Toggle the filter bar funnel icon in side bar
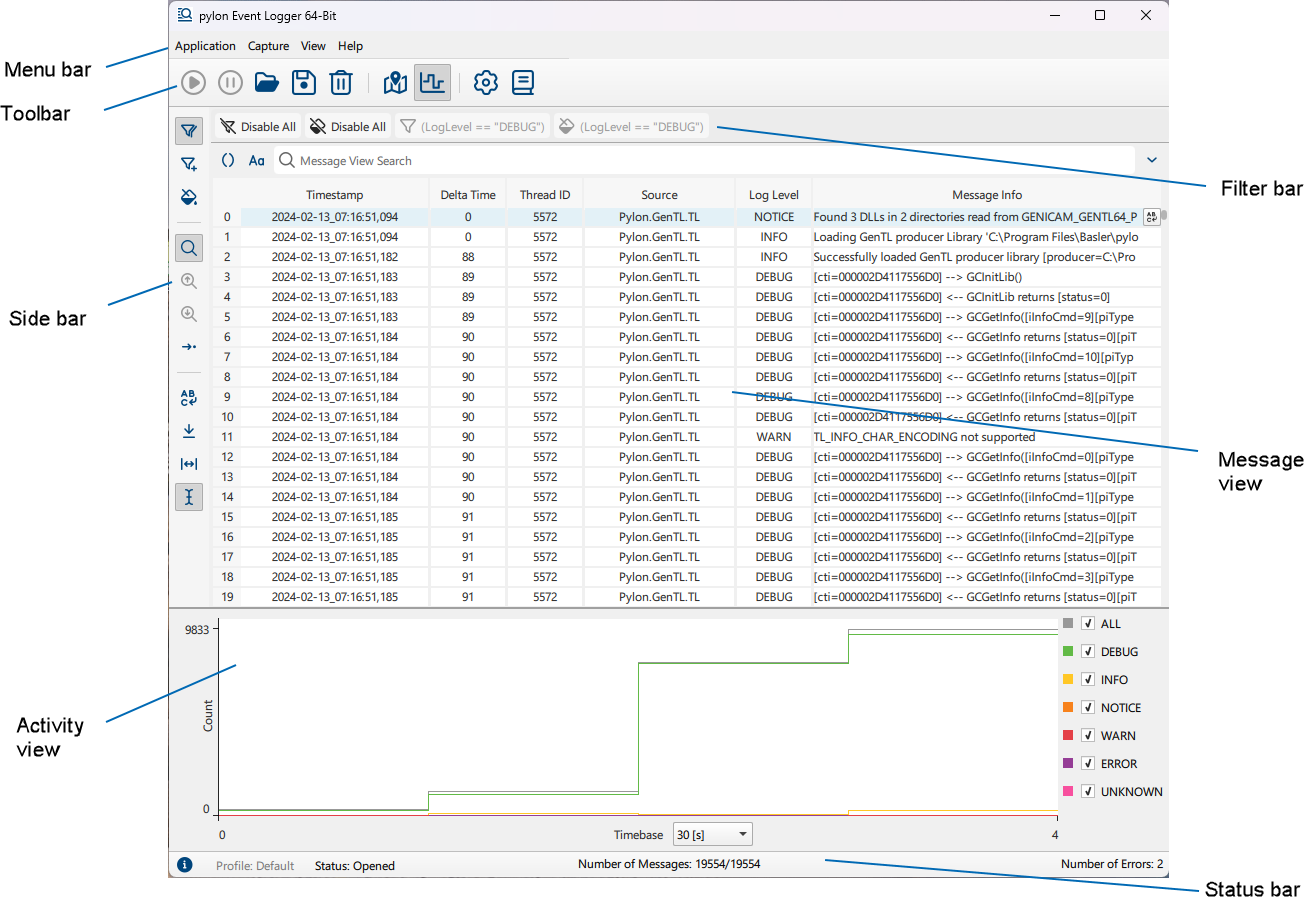1310x900 pixels. click(189, 130)
